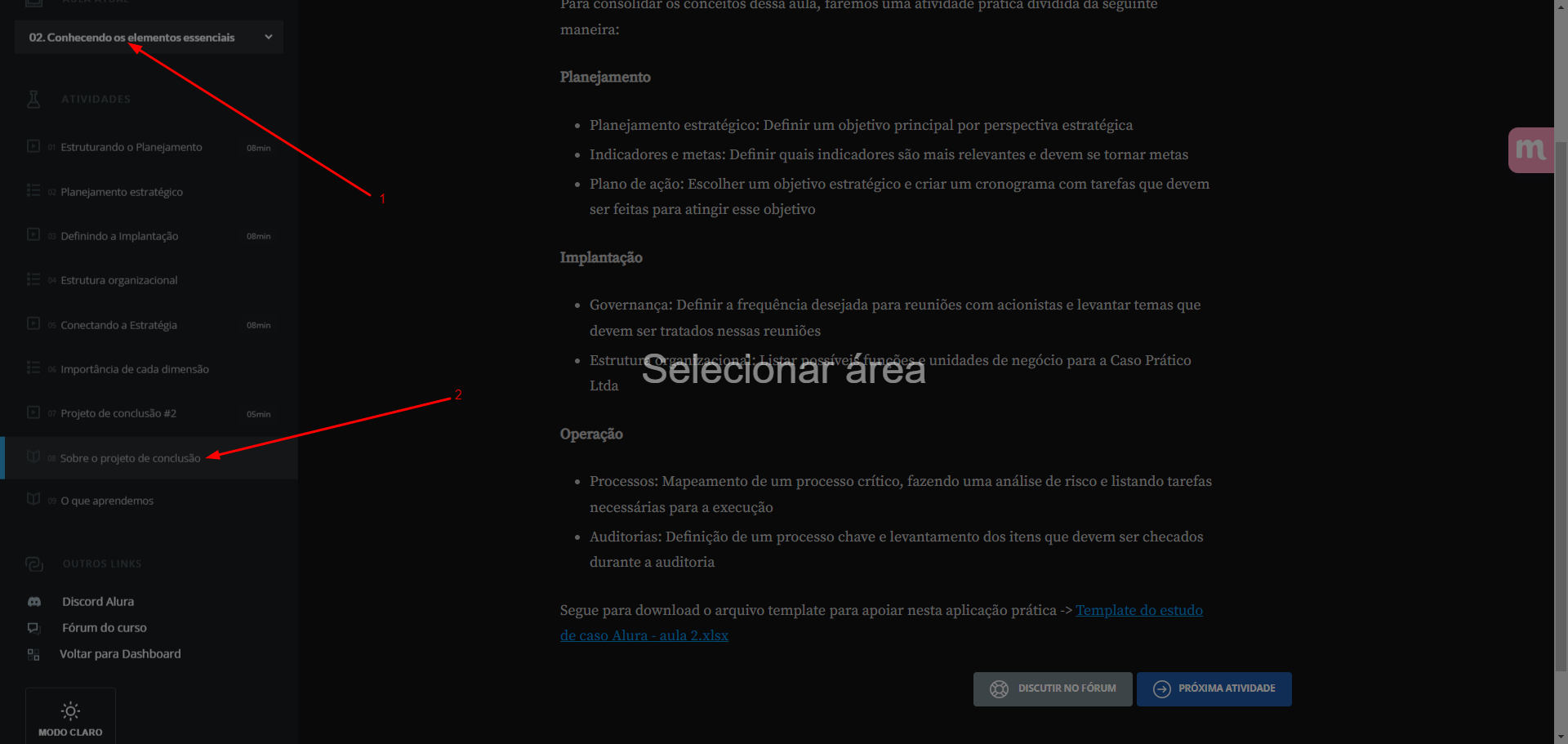The height and width of the screenshot is (744, 1568).
Task: Click the forum chat bubble icon
Action: click(33, 628)
